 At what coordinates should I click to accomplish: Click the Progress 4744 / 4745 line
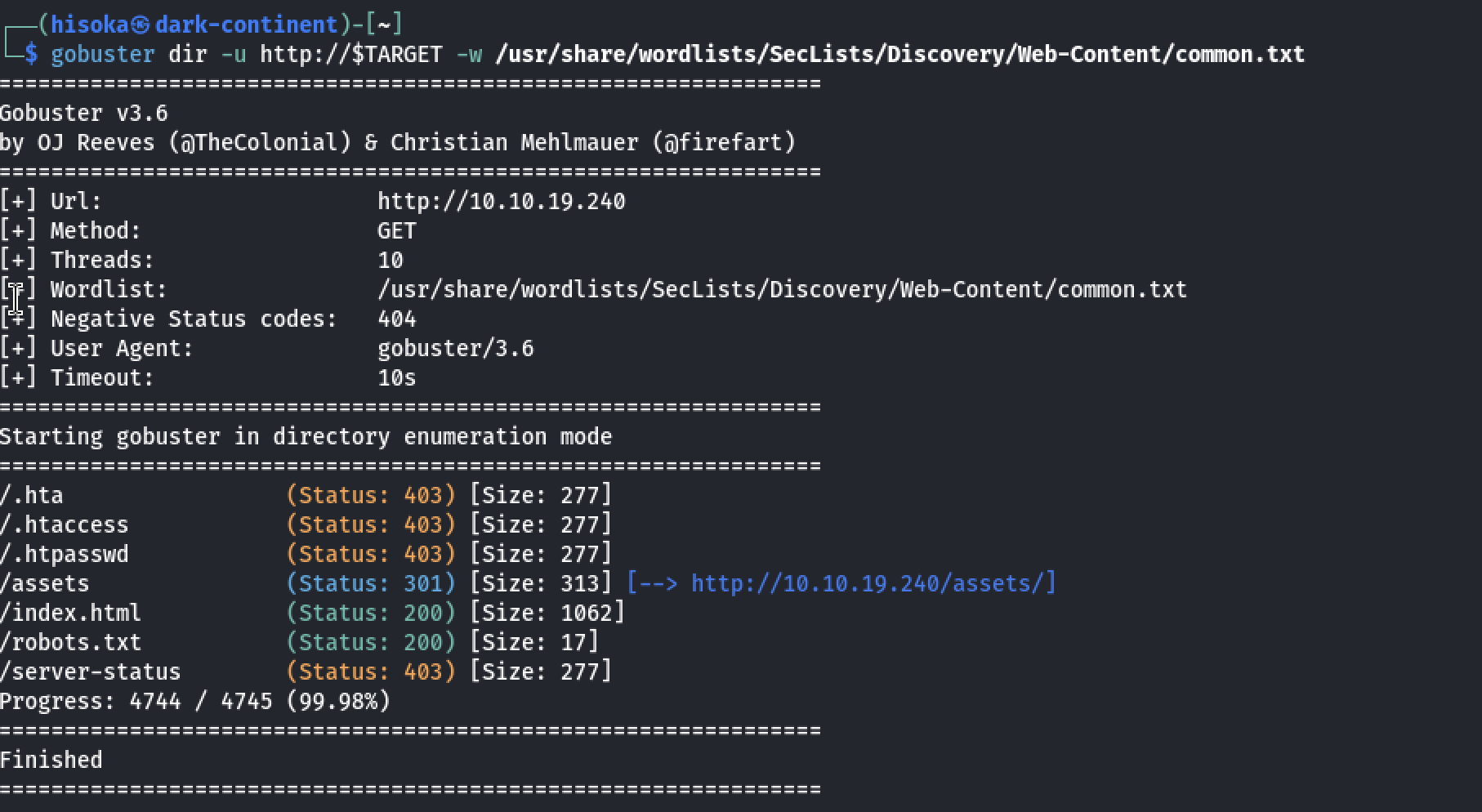[x=195, y=701]
